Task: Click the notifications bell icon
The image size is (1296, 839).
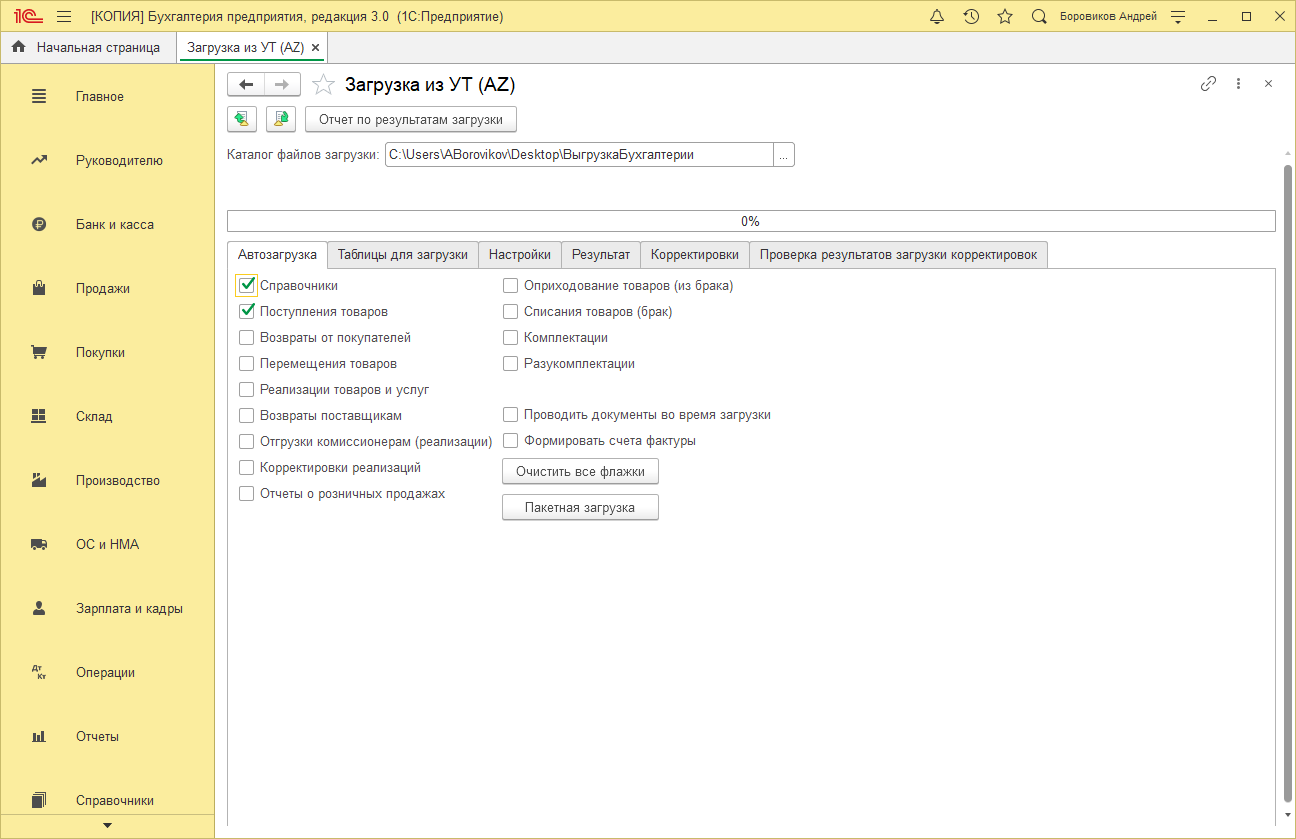Action: 937,17
